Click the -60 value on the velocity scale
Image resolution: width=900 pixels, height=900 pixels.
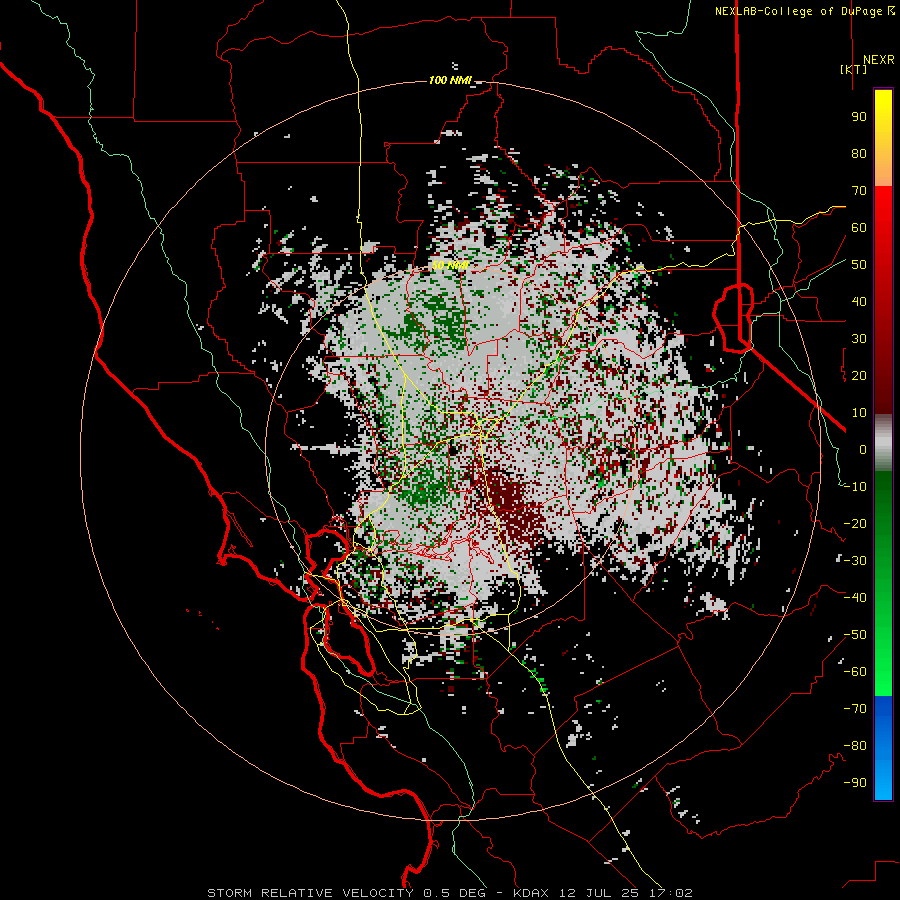coord(855,672)
